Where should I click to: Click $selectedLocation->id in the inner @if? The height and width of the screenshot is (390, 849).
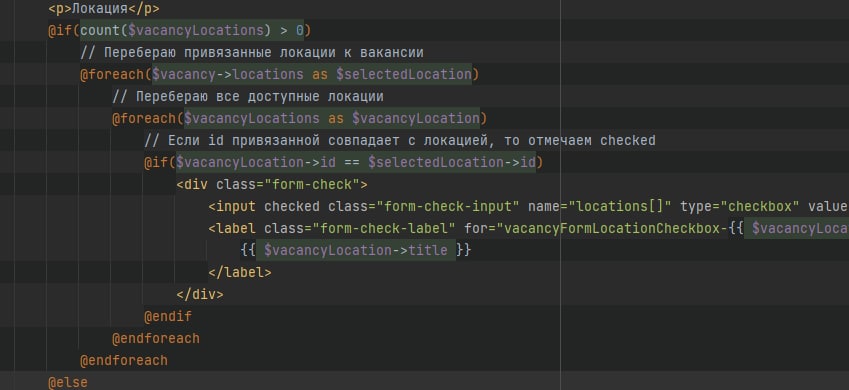click(452, 162)
